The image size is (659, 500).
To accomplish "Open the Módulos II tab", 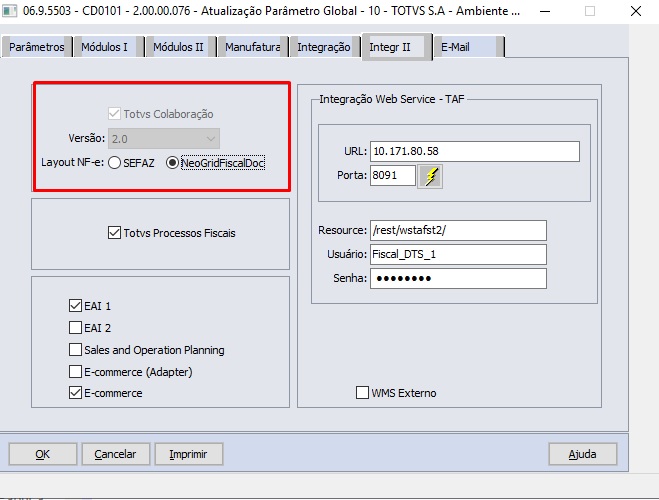I will click(x=180, y=47).
